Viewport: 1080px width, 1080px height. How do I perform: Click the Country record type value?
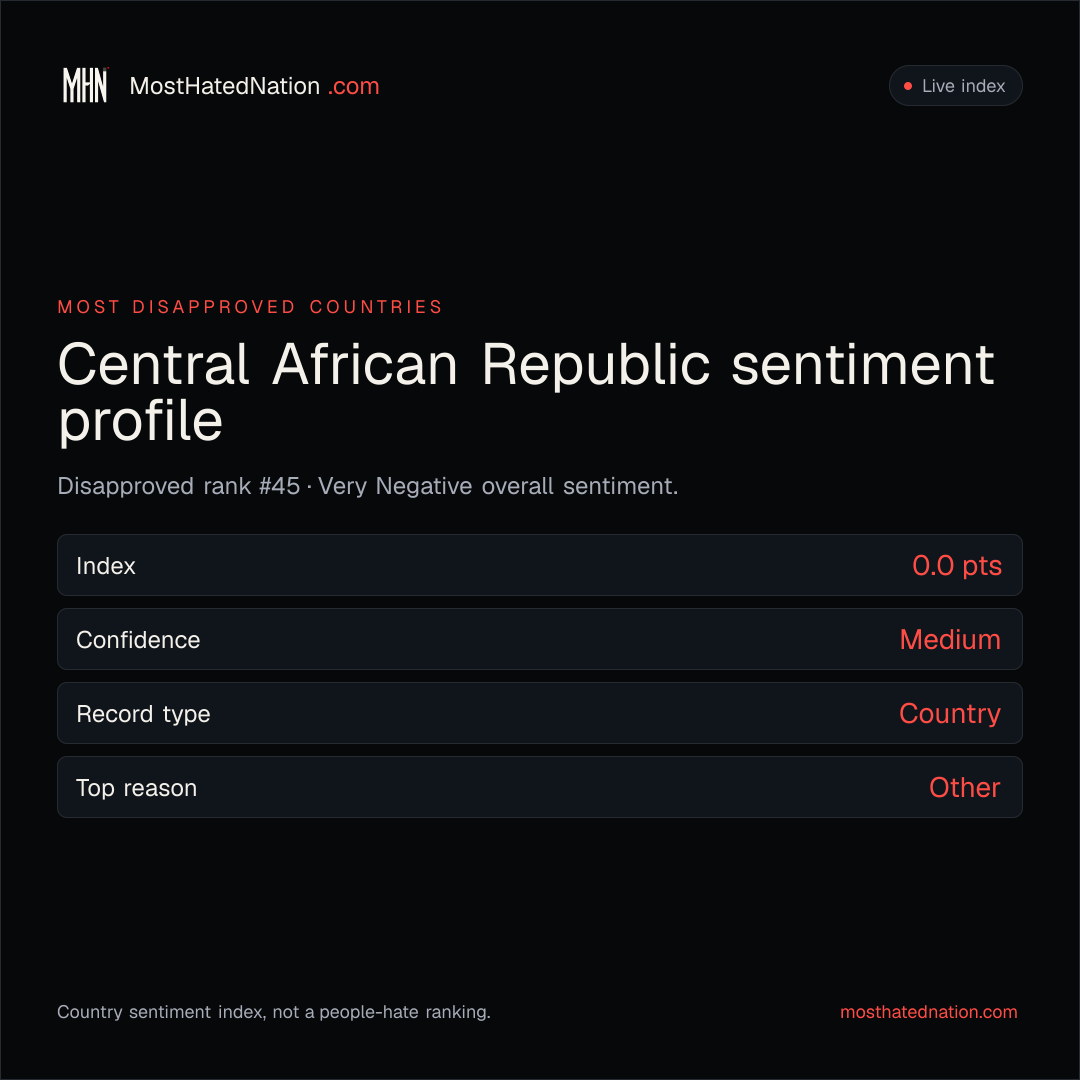(x=950, y=714)
